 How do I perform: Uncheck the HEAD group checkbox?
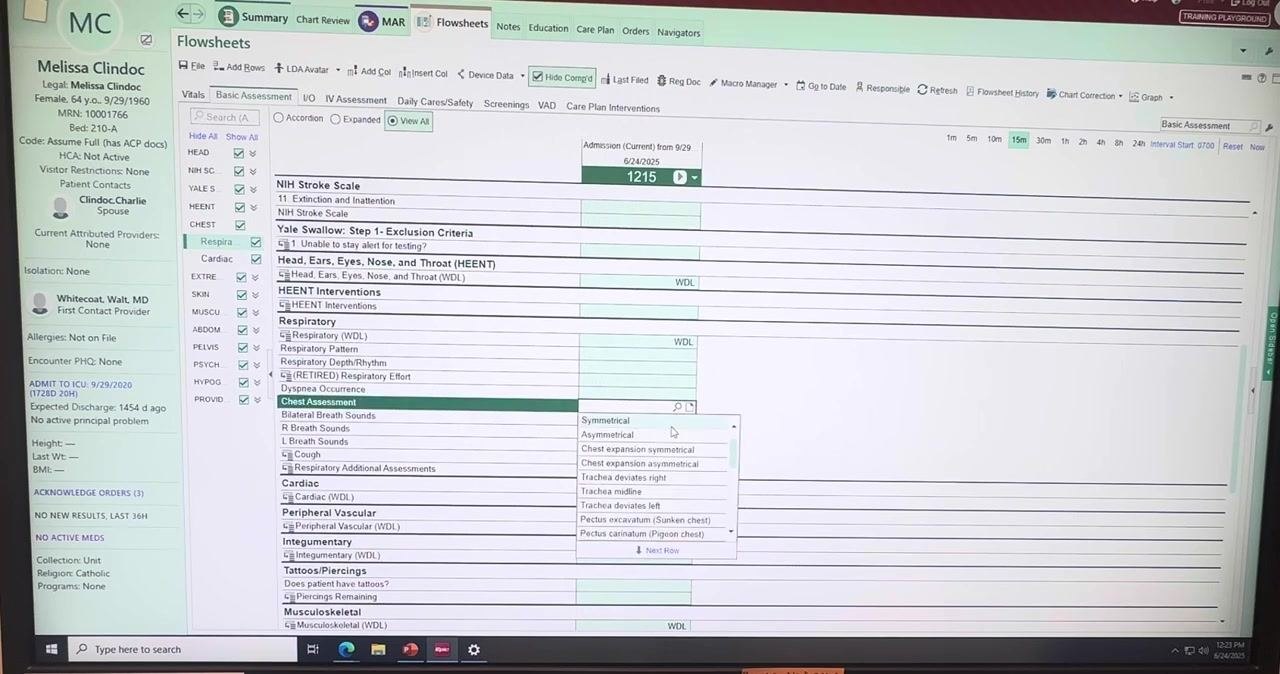coord(239,153)
